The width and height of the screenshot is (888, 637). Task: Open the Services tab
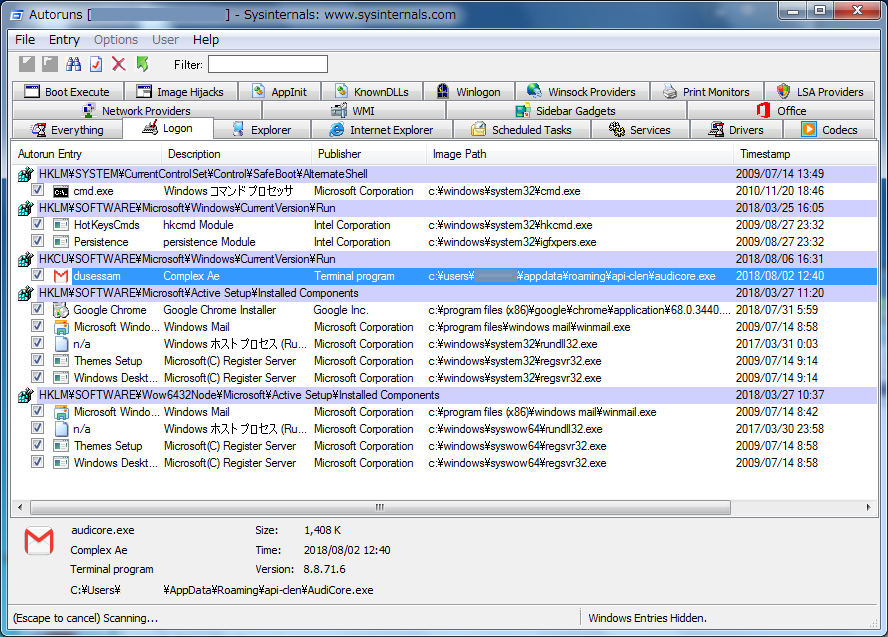coord(640,130)
